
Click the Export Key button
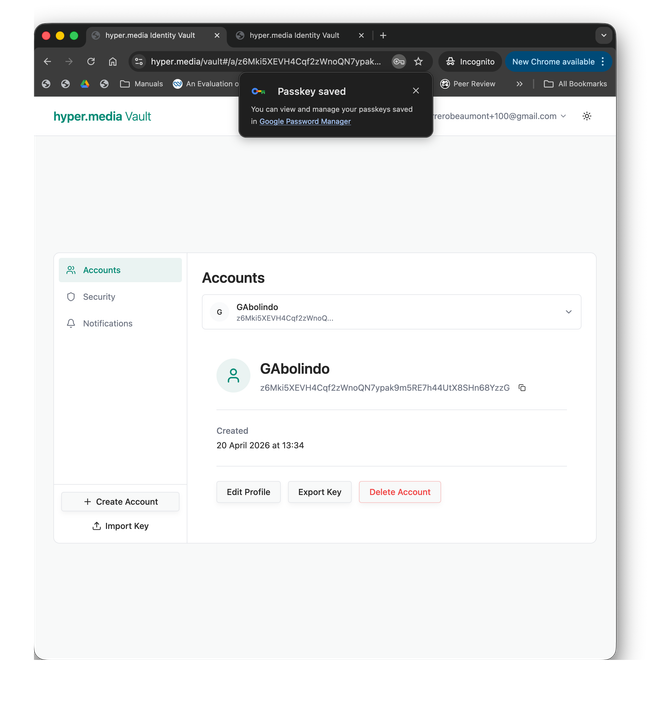pyautogui.click(x=320, y=492)
